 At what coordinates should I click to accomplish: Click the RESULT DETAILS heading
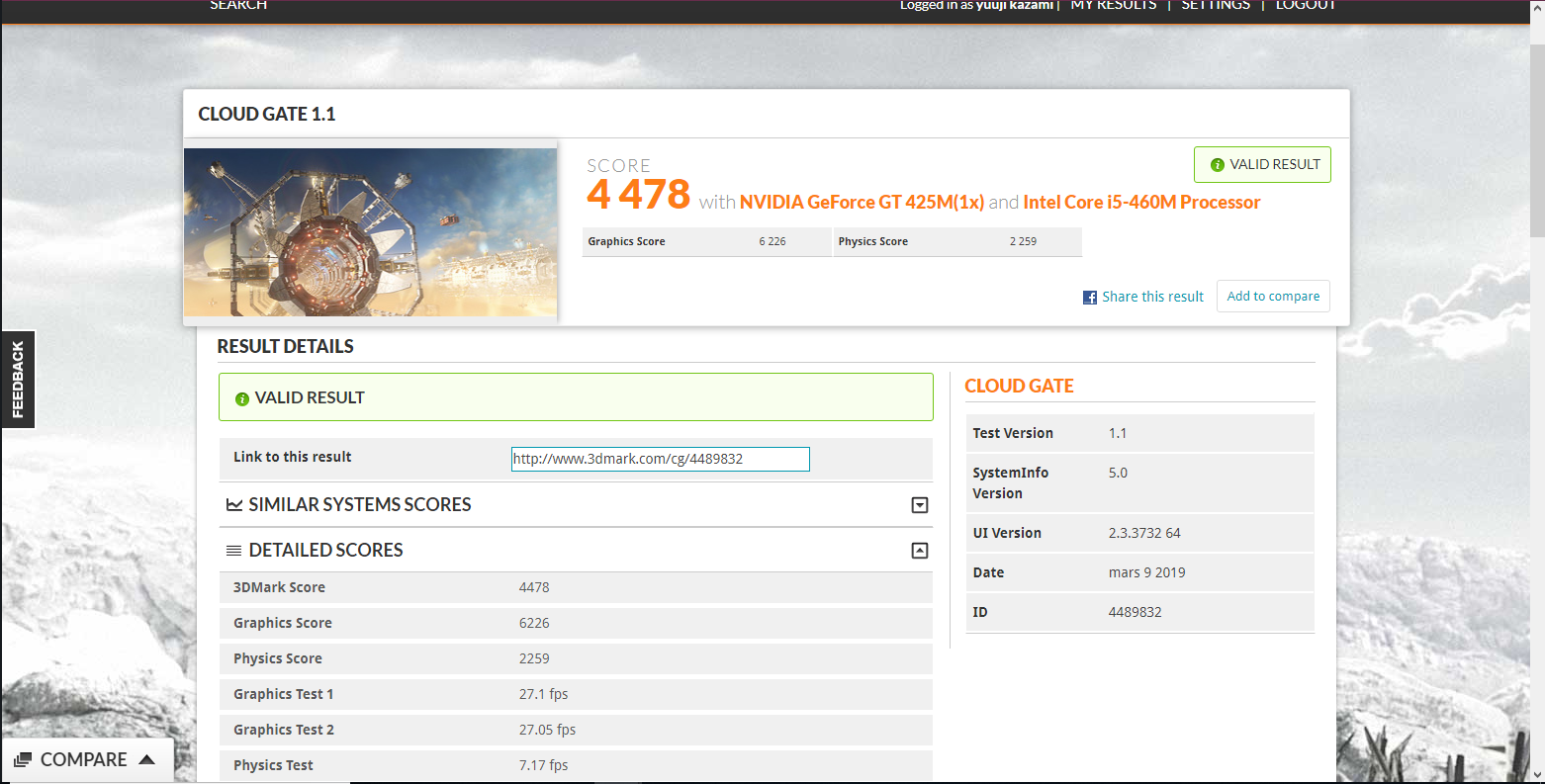click(x=285, y=347)
